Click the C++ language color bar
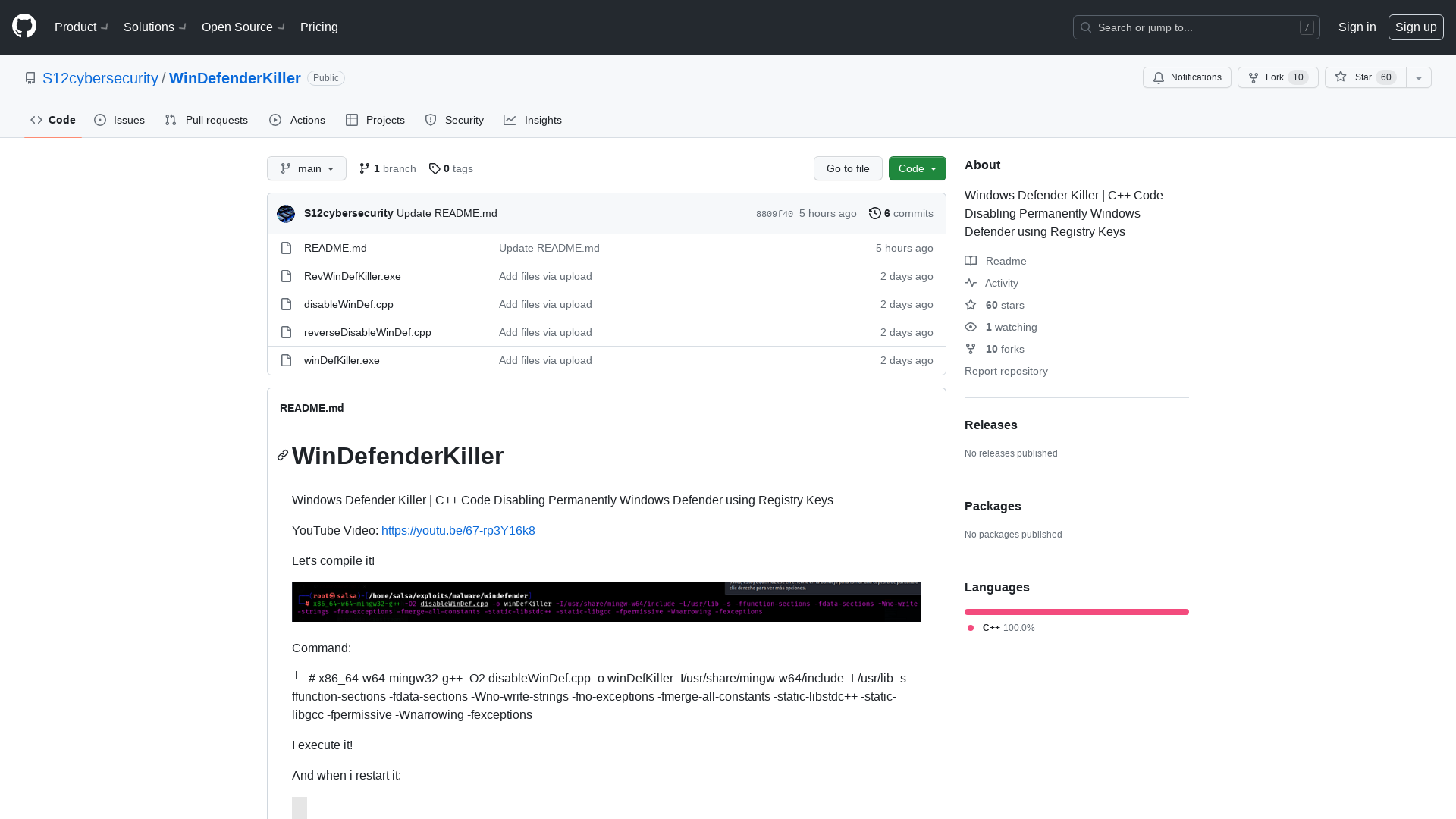Image resolution: width=1456 pixels, height=819 pixels. pyautogui.click(x=1077, y=612)
